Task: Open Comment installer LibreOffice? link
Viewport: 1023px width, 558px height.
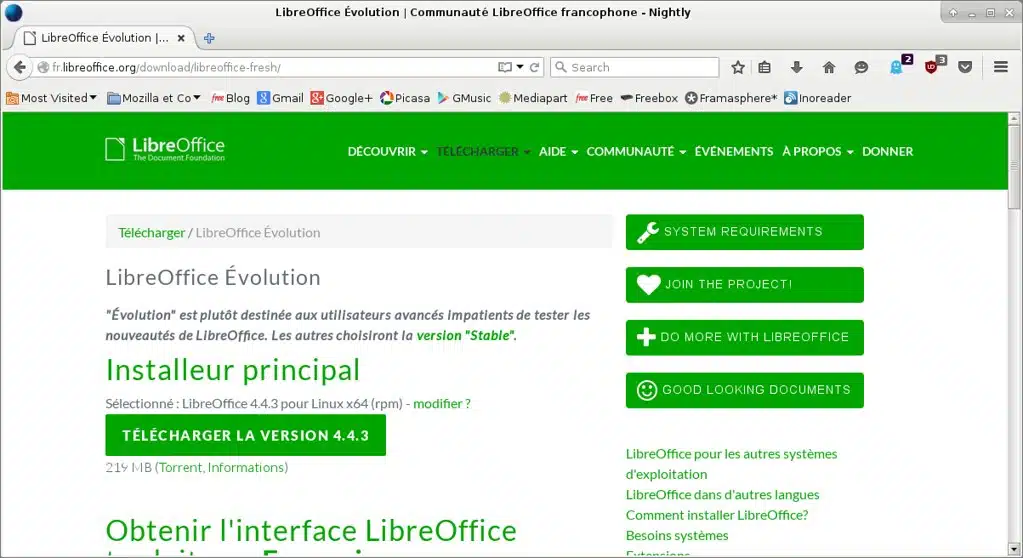Action: [717, 515]
